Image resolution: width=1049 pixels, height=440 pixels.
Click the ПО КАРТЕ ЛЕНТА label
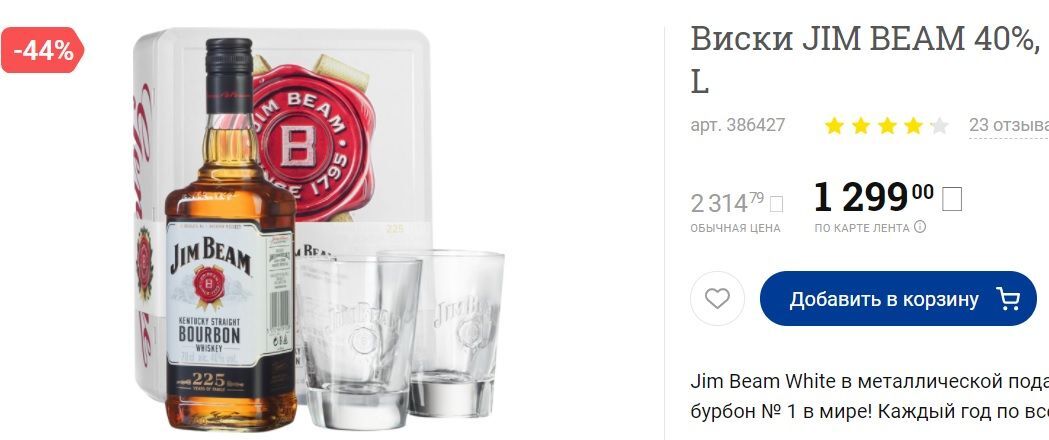coord(862,228)
